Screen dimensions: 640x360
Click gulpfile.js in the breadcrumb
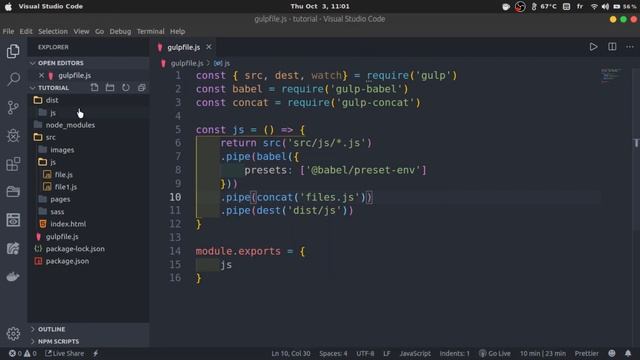(x=187, y=63)
